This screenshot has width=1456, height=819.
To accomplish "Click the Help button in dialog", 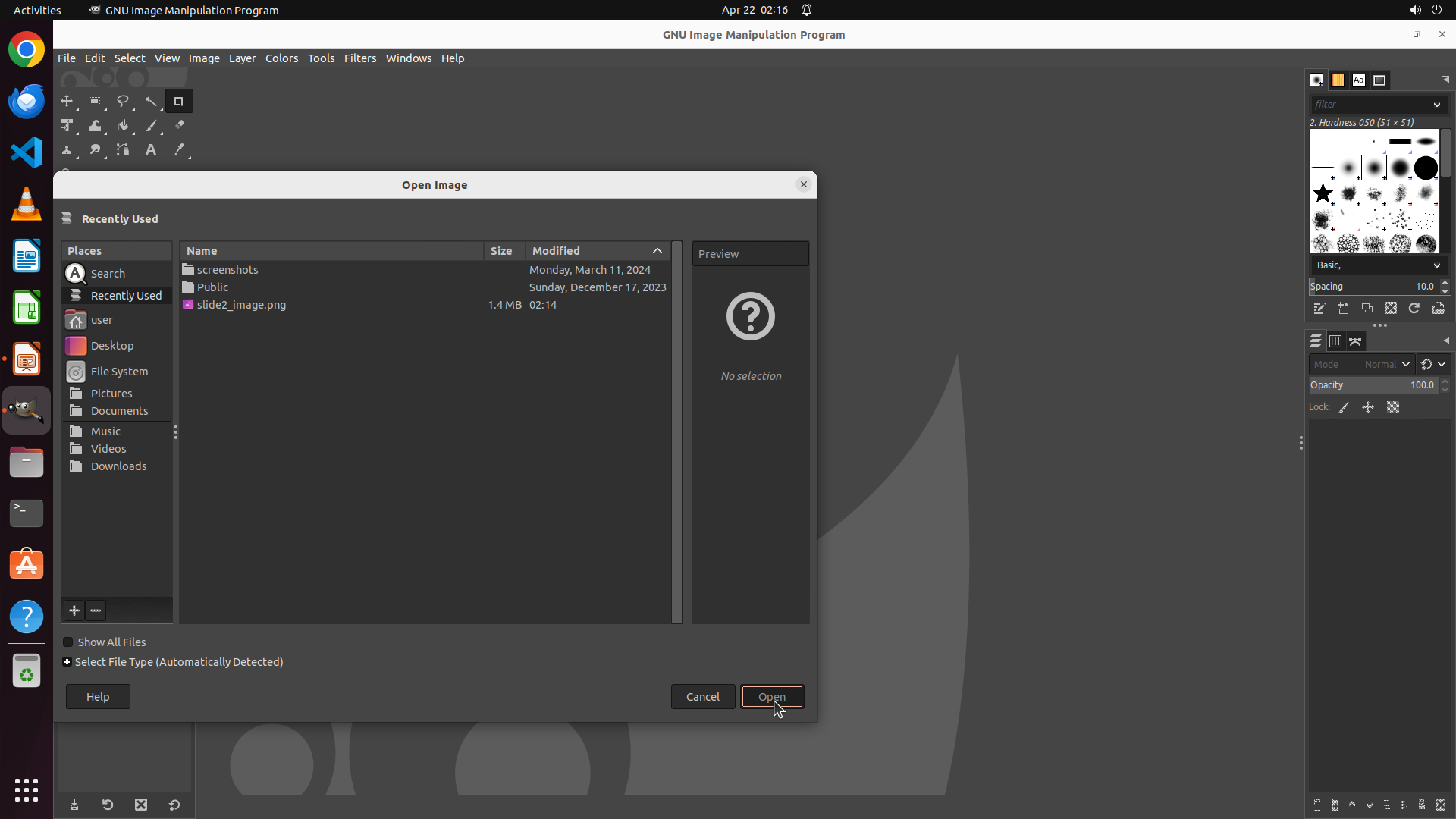I will pyautogui.click(x=98, y=697).
